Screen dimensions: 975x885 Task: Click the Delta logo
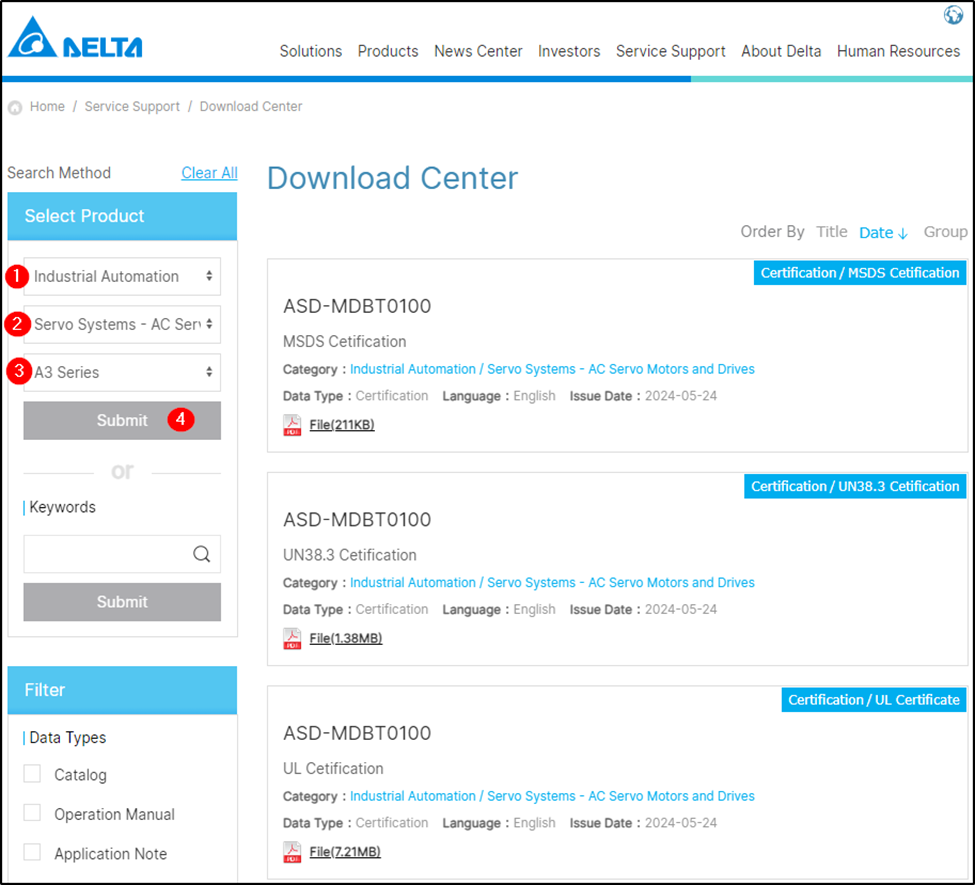click(75, 40)
